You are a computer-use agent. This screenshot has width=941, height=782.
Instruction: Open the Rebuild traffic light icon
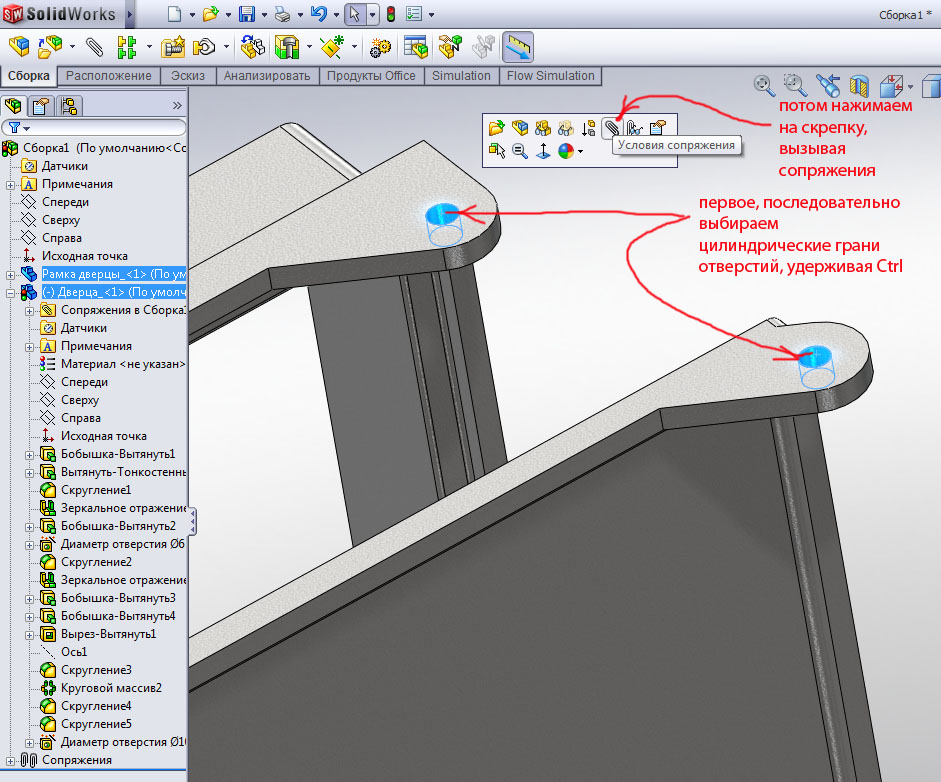(x=390, y=15)
